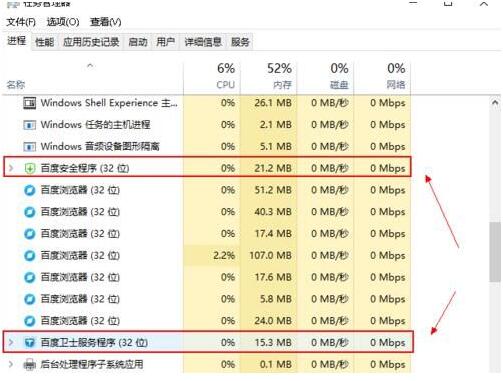Select the 百度安全程序 (32 位) name
This screenshot has width=503, height=381.
pyautogui.click(x=85, y=168)
